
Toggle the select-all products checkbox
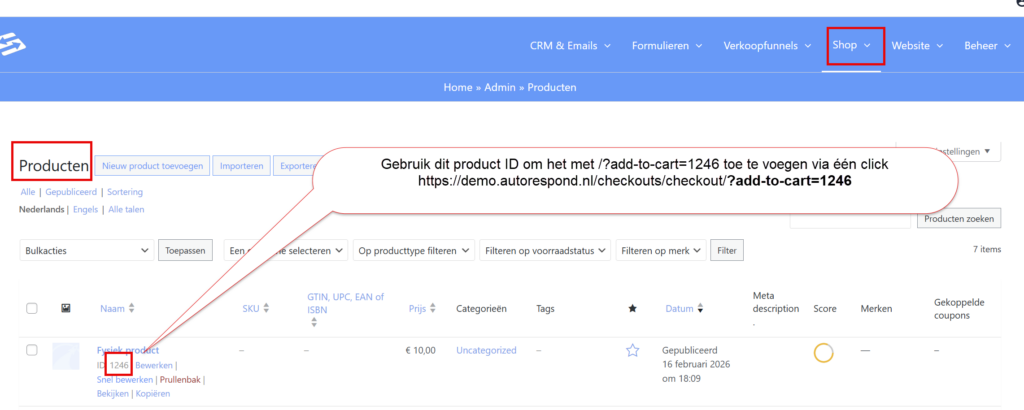(x=32, y=309)
